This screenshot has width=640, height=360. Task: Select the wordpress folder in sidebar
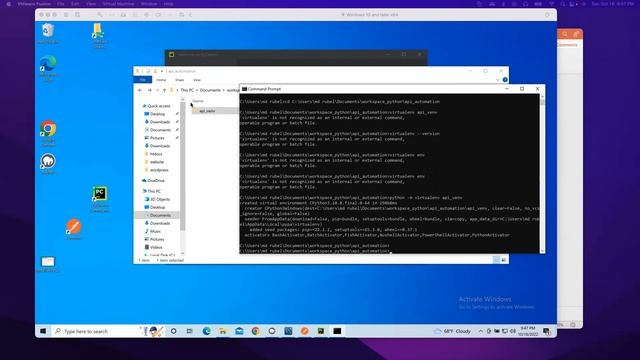coord(159,170)
